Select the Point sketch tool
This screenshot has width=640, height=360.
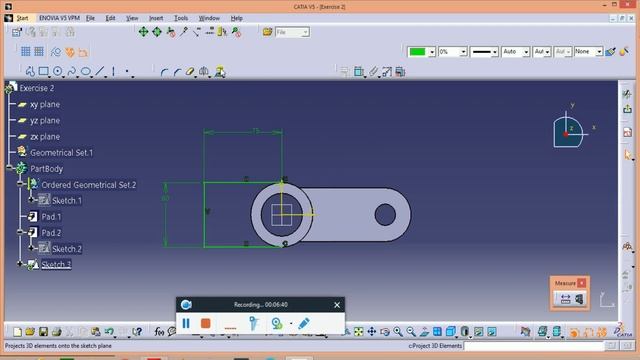point(127,71)
